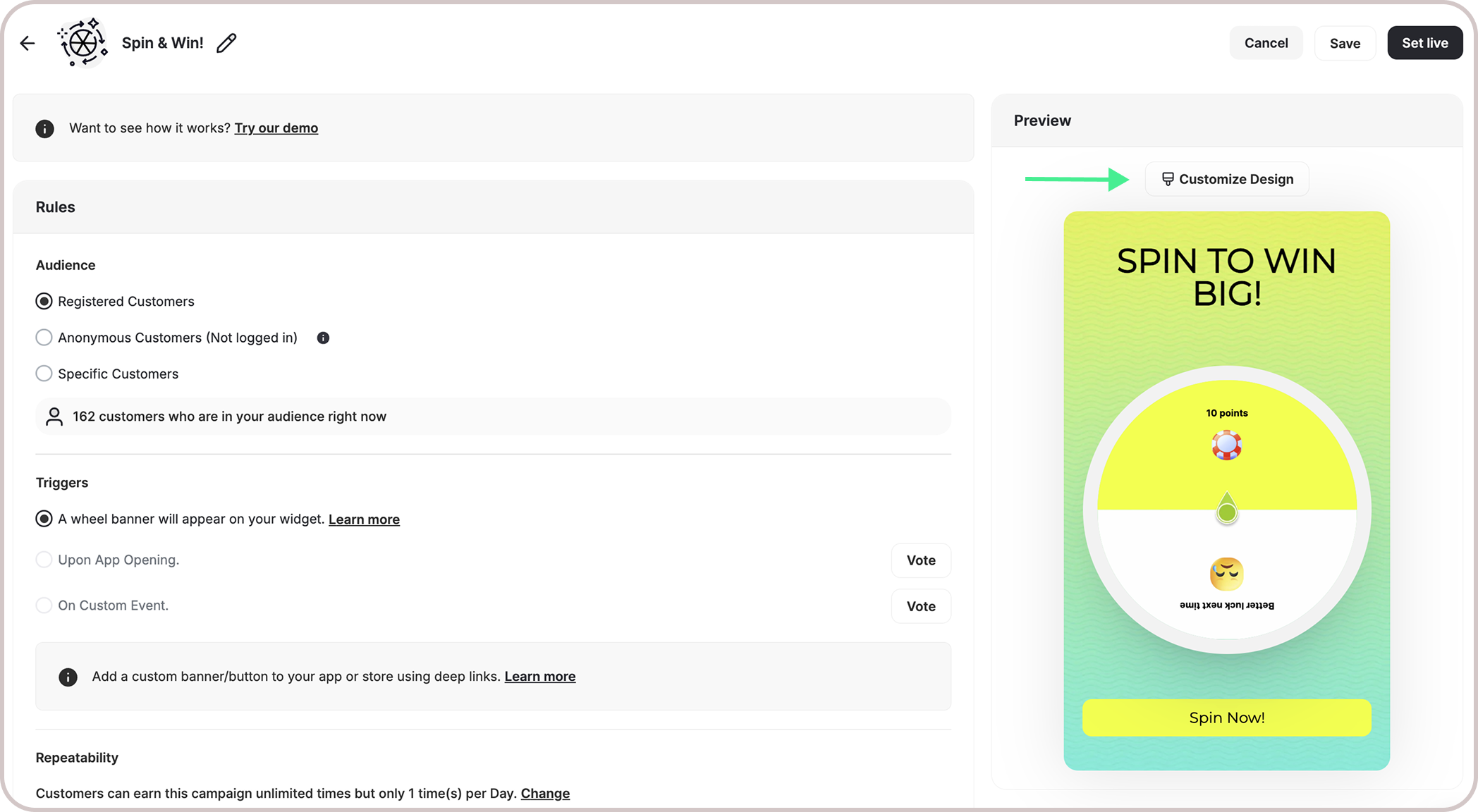Image resolution: width=1478 pixels, height=812 pixels.
Task: Click the info icon beside Anonymous Customers
Action: point(323,338)
